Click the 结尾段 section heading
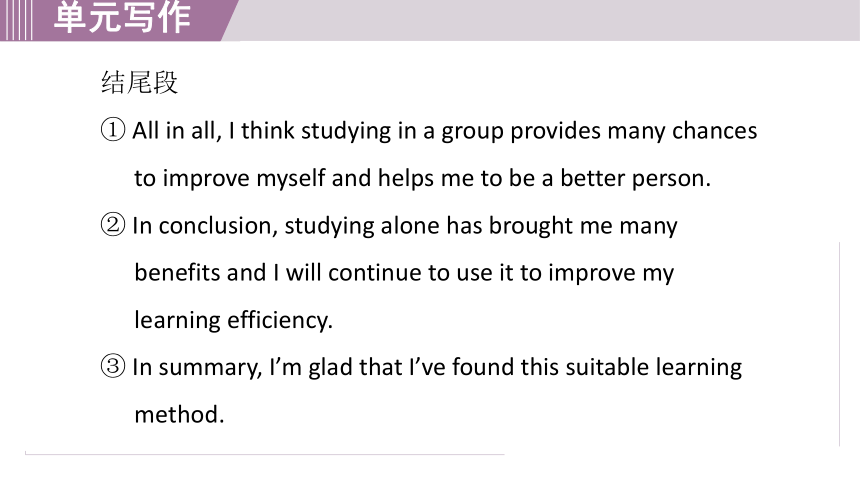The width and height of the screenshot is (860, 484). tap(139, 83)
